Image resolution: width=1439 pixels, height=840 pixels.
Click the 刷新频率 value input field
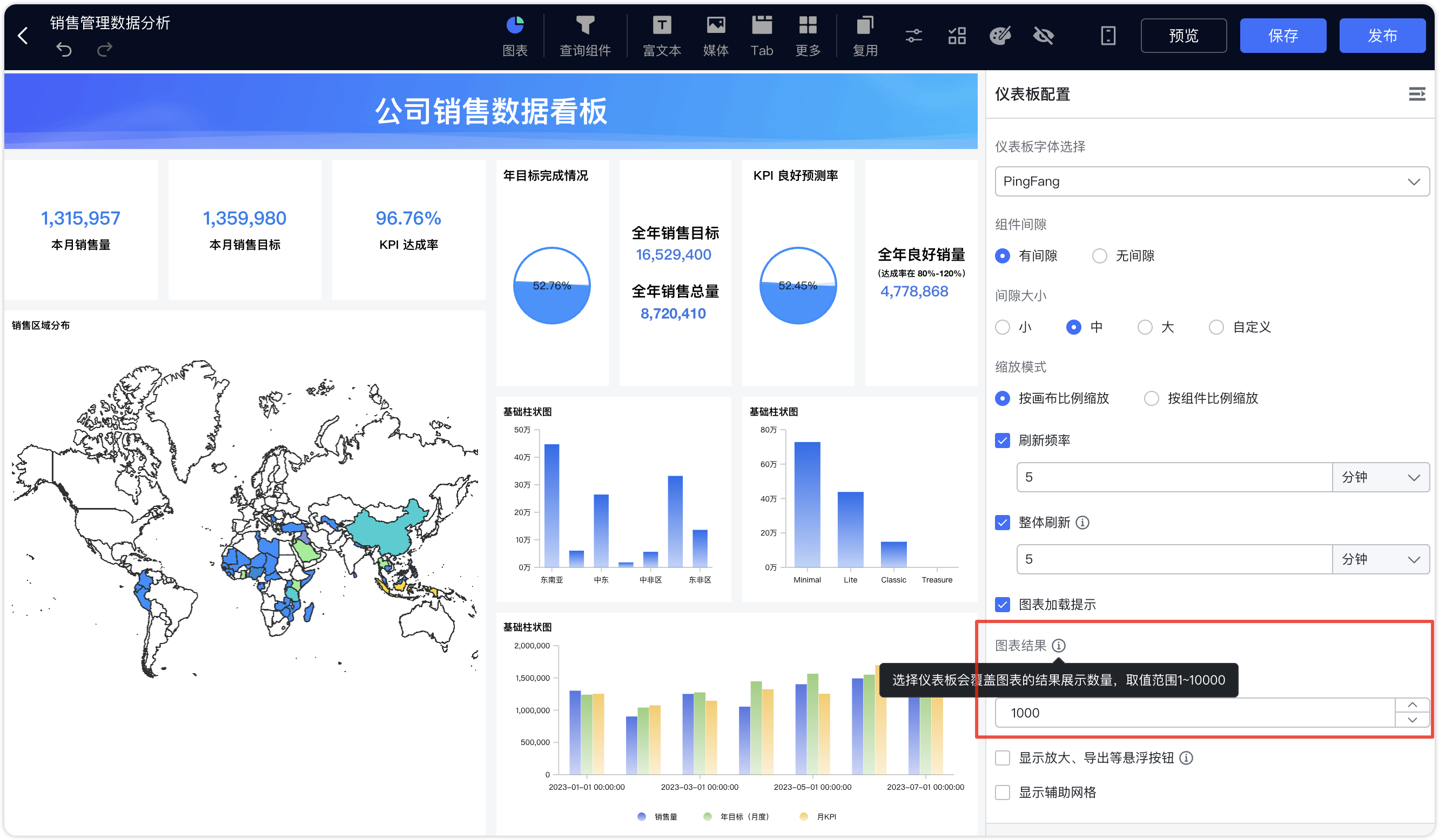coord(1174,477)
